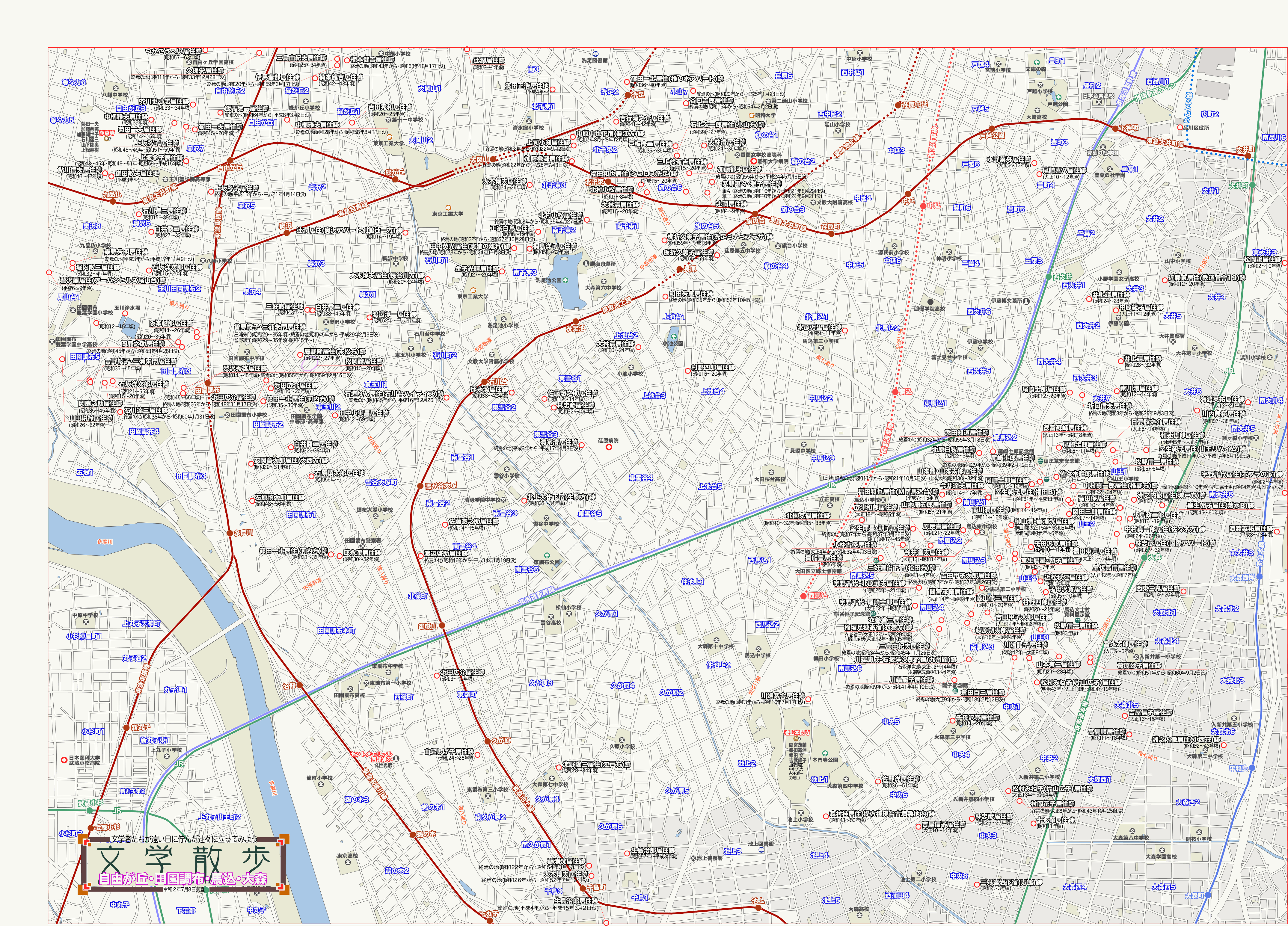Viewport: 1288px width, 926px height.
Task: Select the 西品川1 district label
Action: (1157, 81)
